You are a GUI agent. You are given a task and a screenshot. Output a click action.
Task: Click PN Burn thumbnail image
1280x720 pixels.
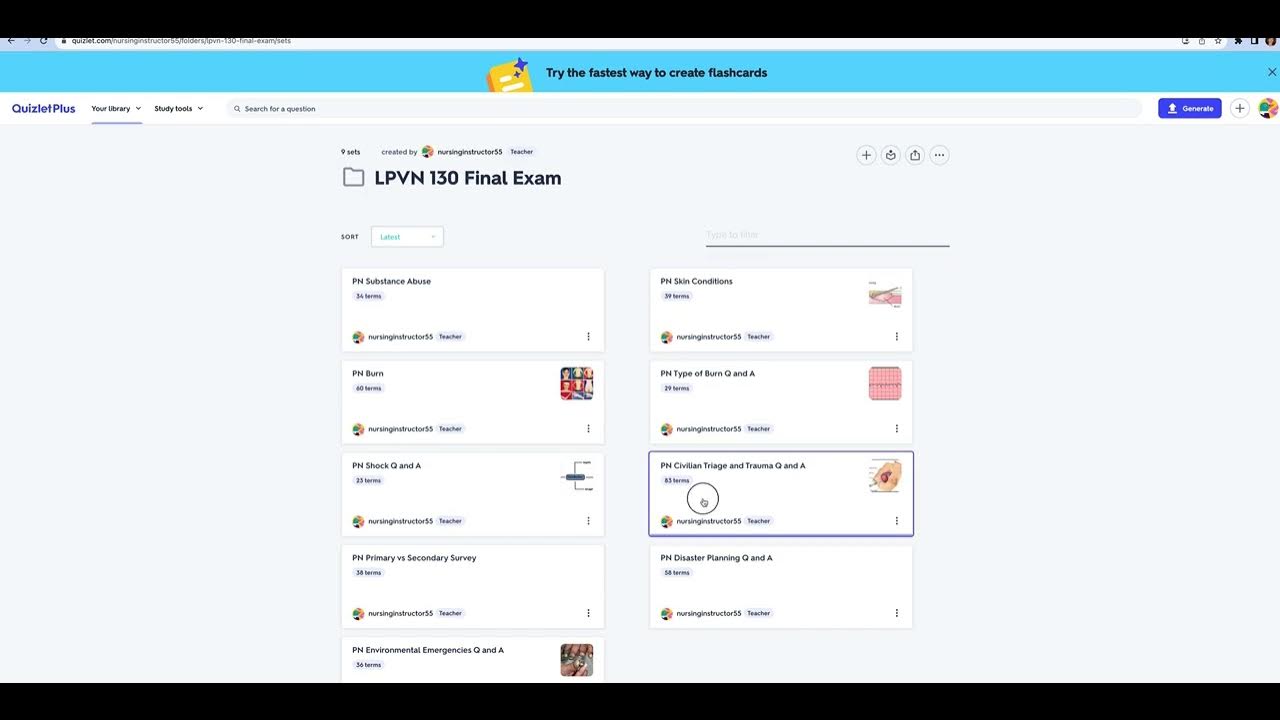577,384
